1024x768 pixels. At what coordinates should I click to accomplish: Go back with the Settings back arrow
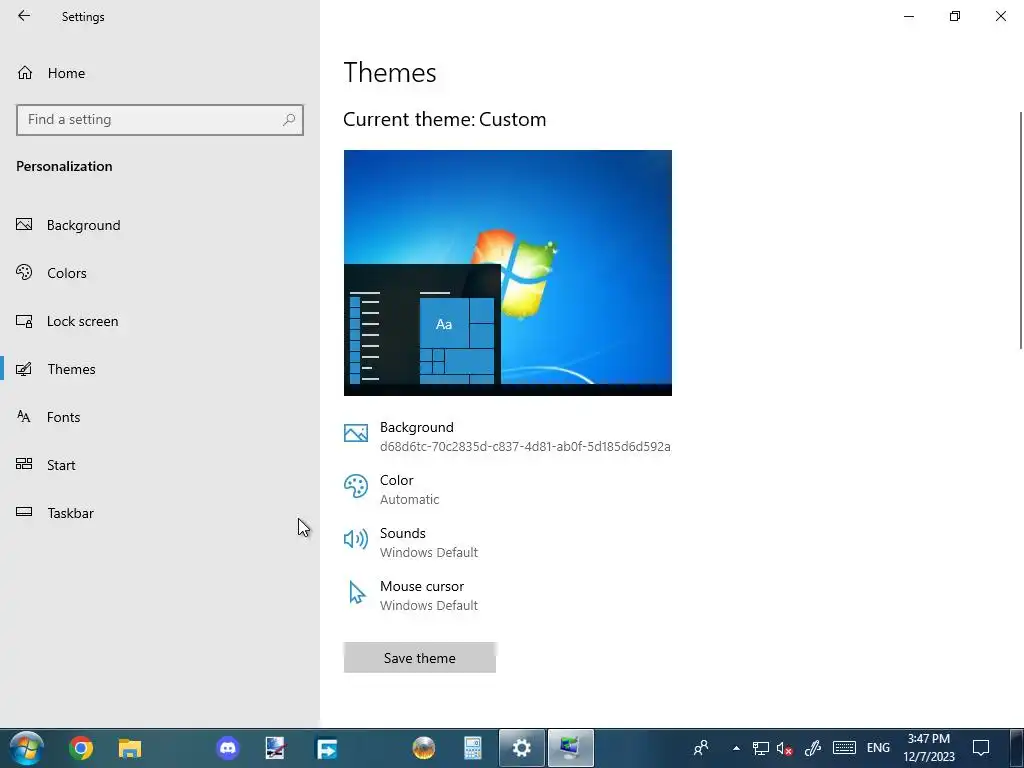pyautogui.click(x=24, y=16)
